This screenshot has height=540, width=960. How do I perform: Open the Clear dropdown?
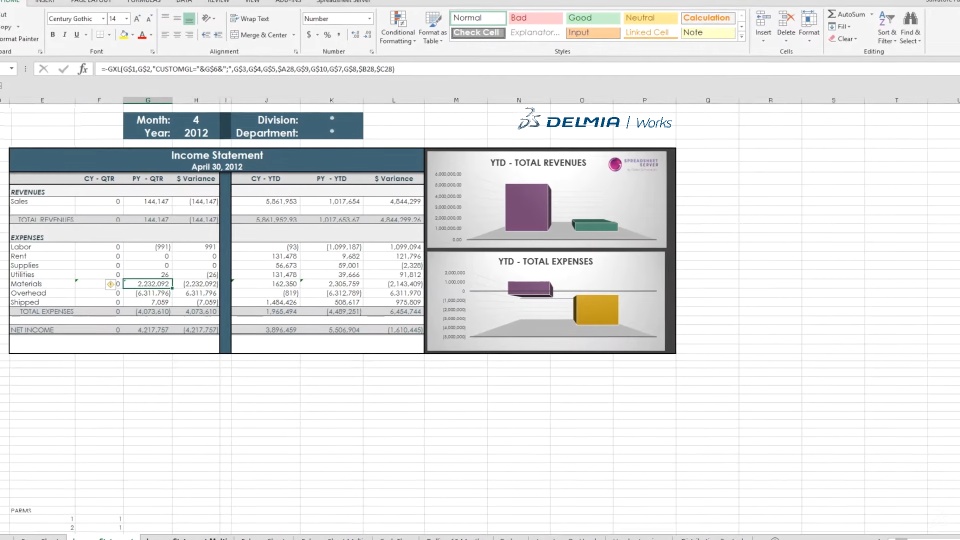(843, 39)
